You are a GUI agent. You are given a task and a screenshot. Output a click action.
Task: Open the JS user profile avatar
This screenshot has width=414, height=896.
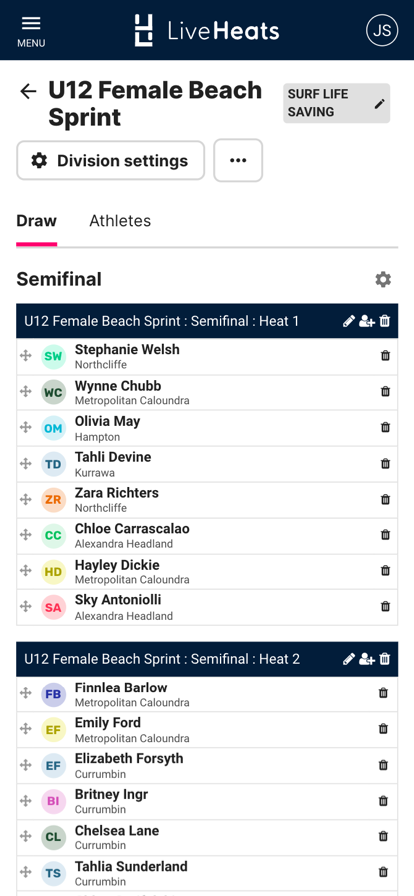point(382,30)
